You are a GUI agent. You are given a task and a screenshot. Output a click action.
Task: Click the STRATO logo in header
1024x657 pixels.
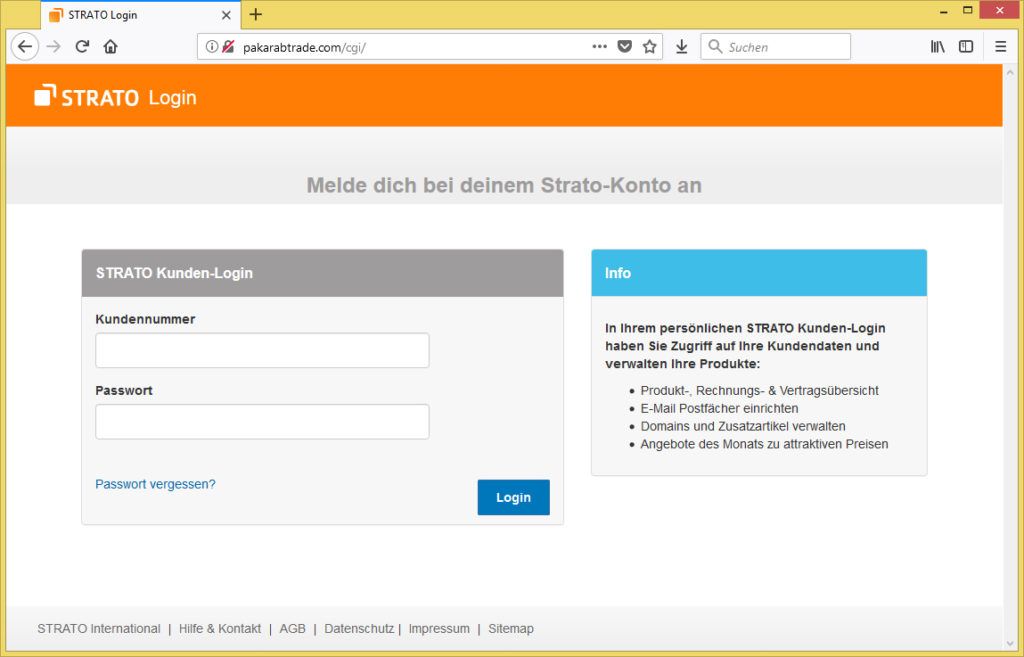87,96
